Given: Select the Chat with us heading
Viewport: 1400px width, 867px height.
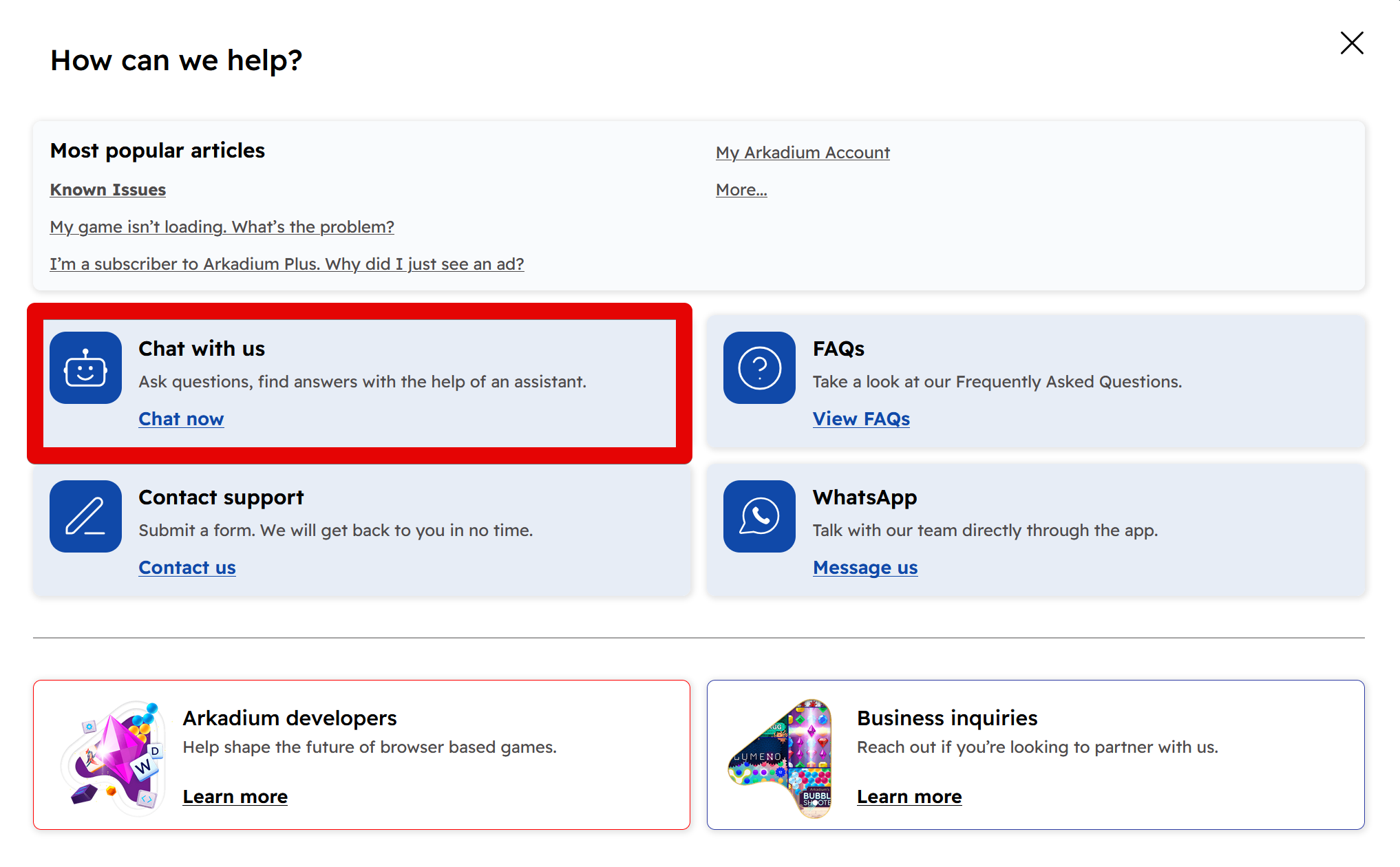Looking at the screenshot, I should coord(202,349).
